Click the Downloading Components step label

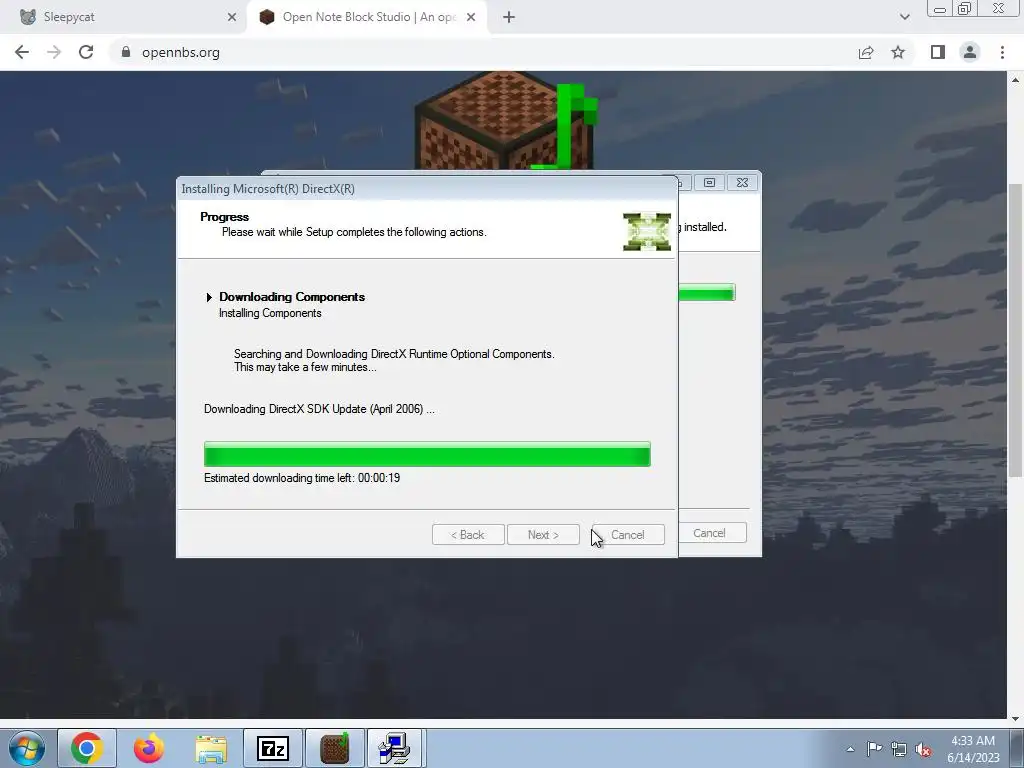(292, 296)
